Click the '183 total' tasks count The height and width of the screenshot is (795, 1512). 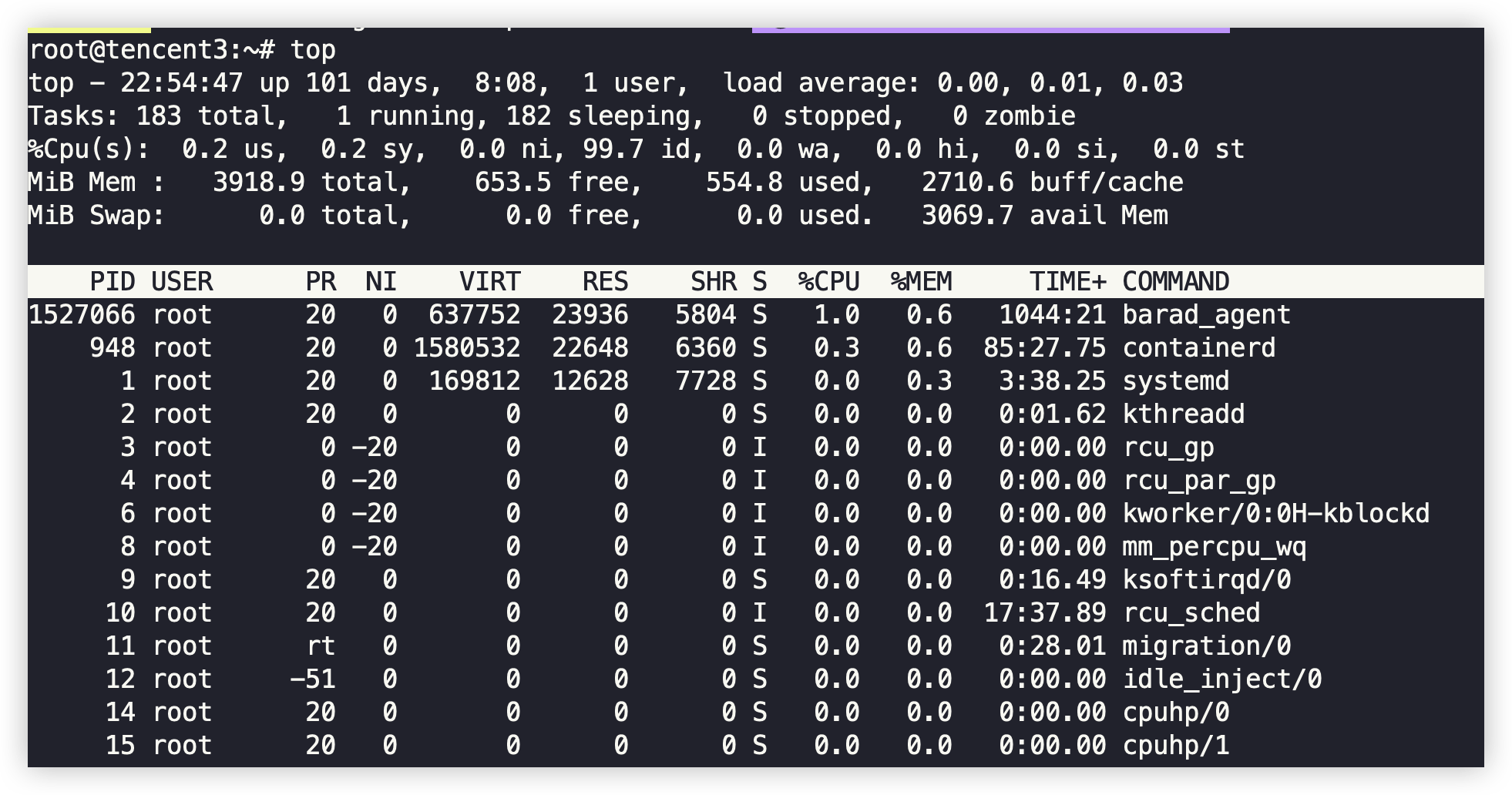point(205,116)
